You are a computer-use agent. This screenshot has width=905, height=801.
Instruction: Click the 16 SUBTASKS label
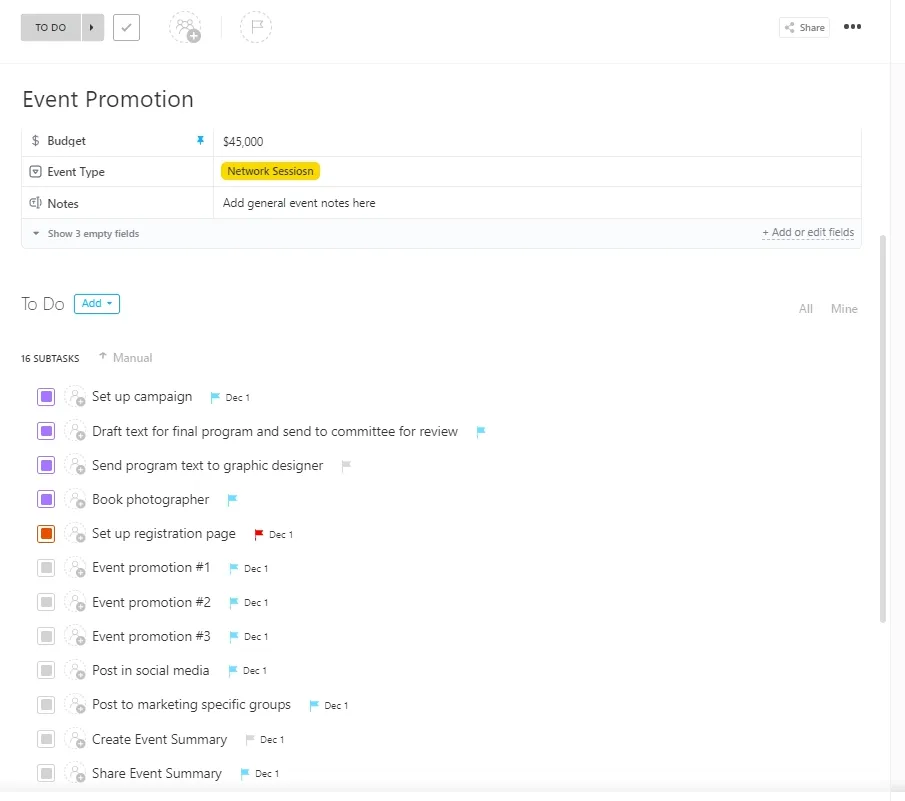pos(50,358)
